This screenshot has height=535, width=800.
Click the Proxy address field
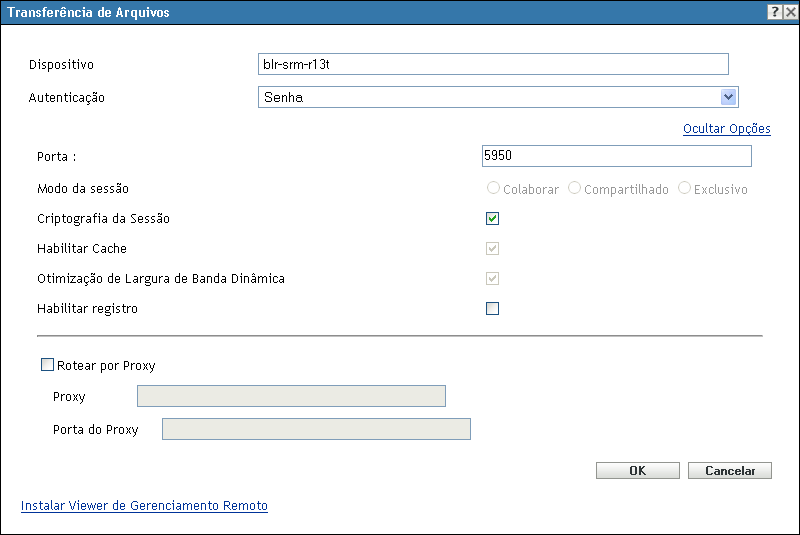291,397
